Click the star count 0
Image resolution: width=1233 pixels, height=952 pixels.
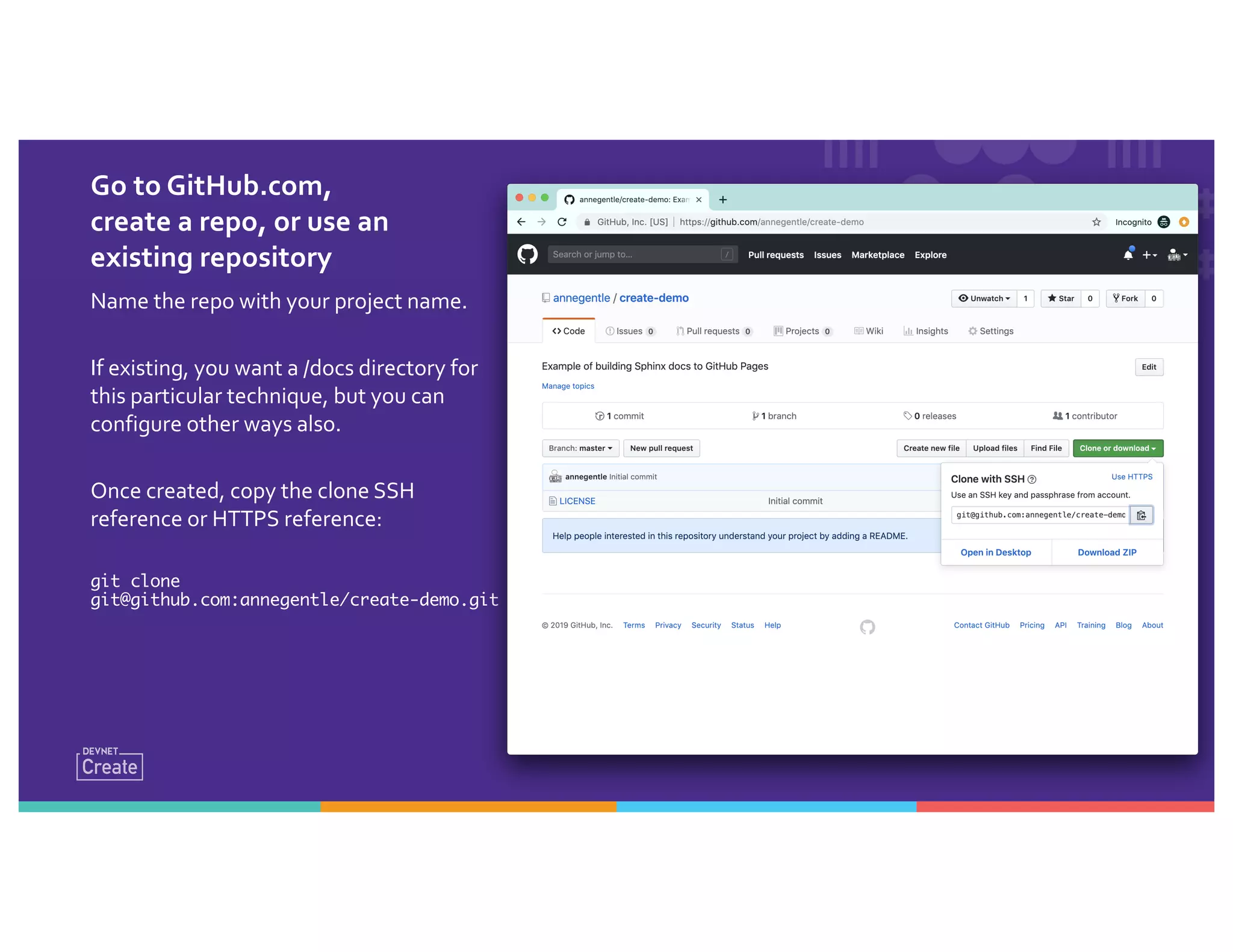pyautogui.click(x=1090, y=298)
